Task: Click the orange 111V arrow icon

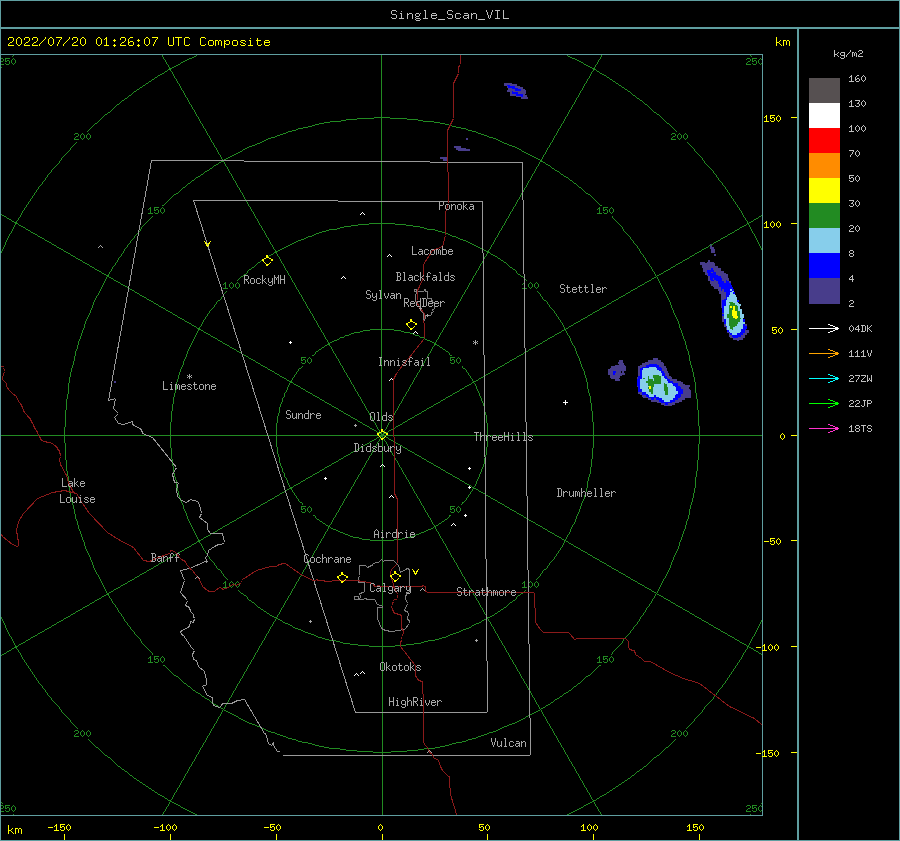Action: (x=824, y=354)
